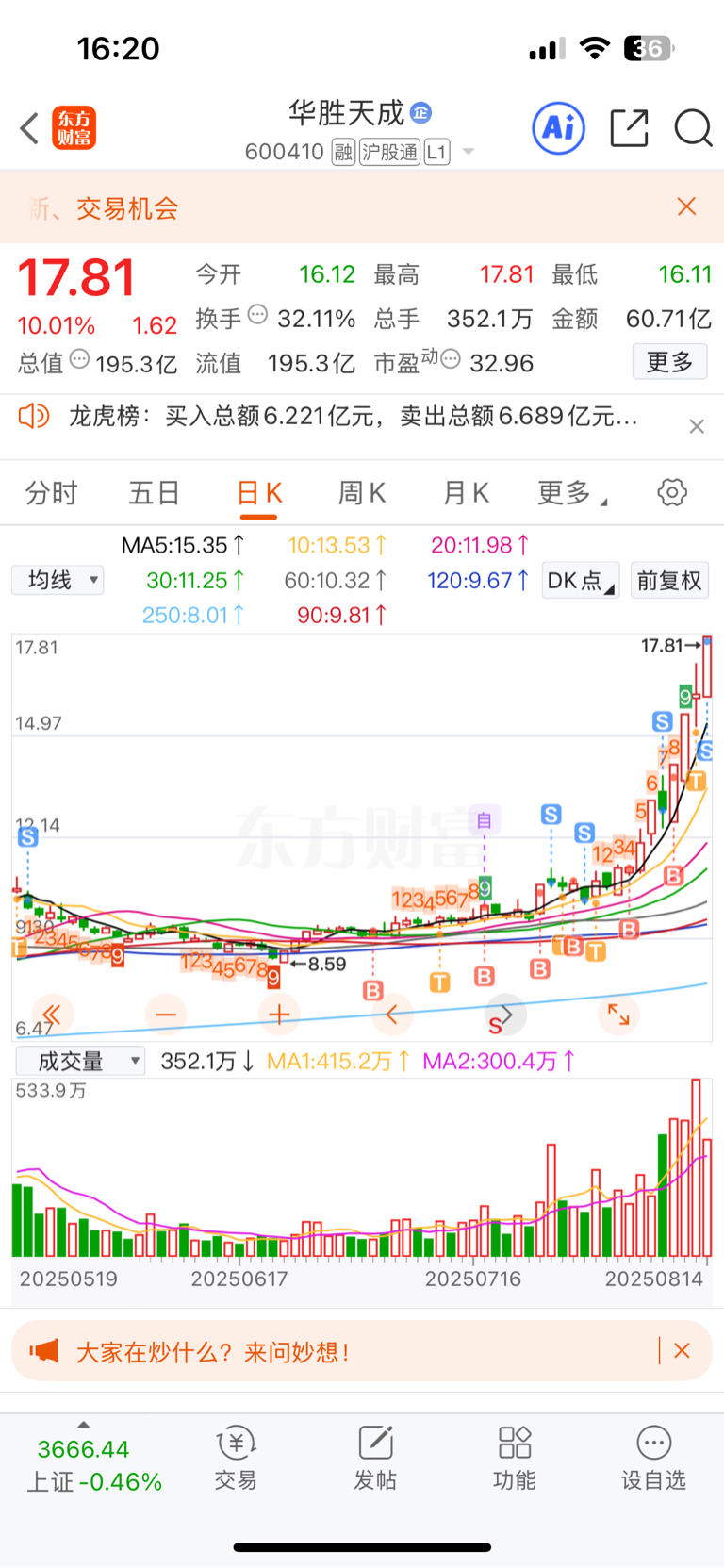The height and width of the screenshot is (1568, 724).
Task: Switch to the 月K tab
Action: (466, 492)
